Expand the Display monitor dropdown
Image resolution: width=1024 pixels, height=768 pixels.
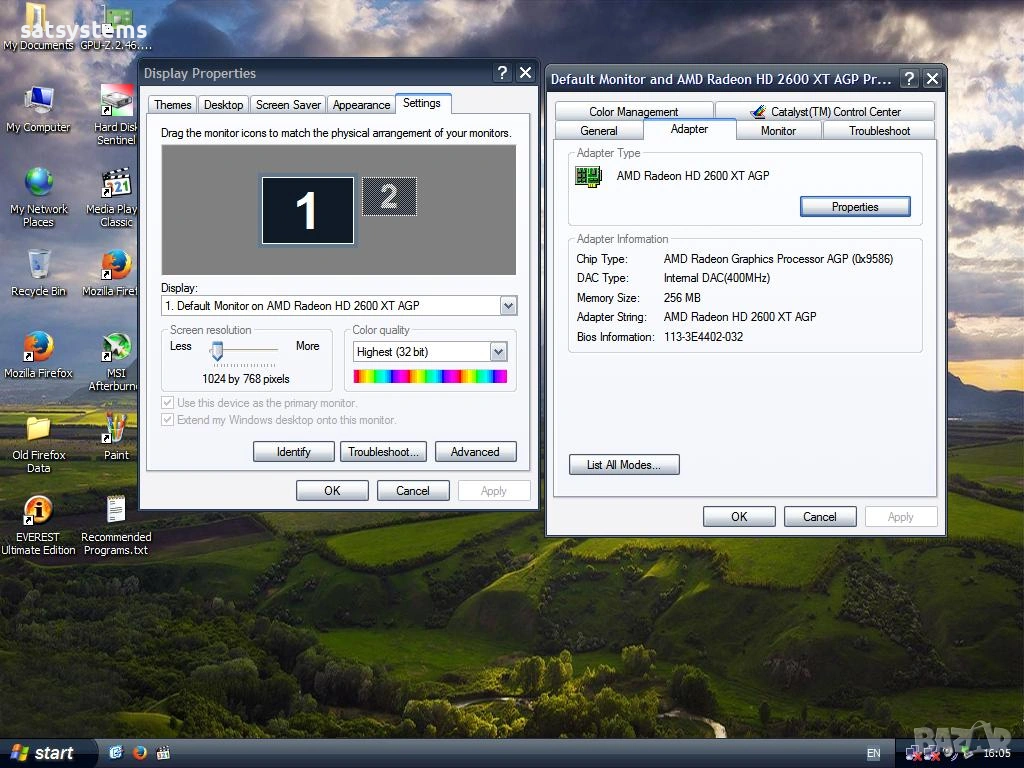(508, 306)
